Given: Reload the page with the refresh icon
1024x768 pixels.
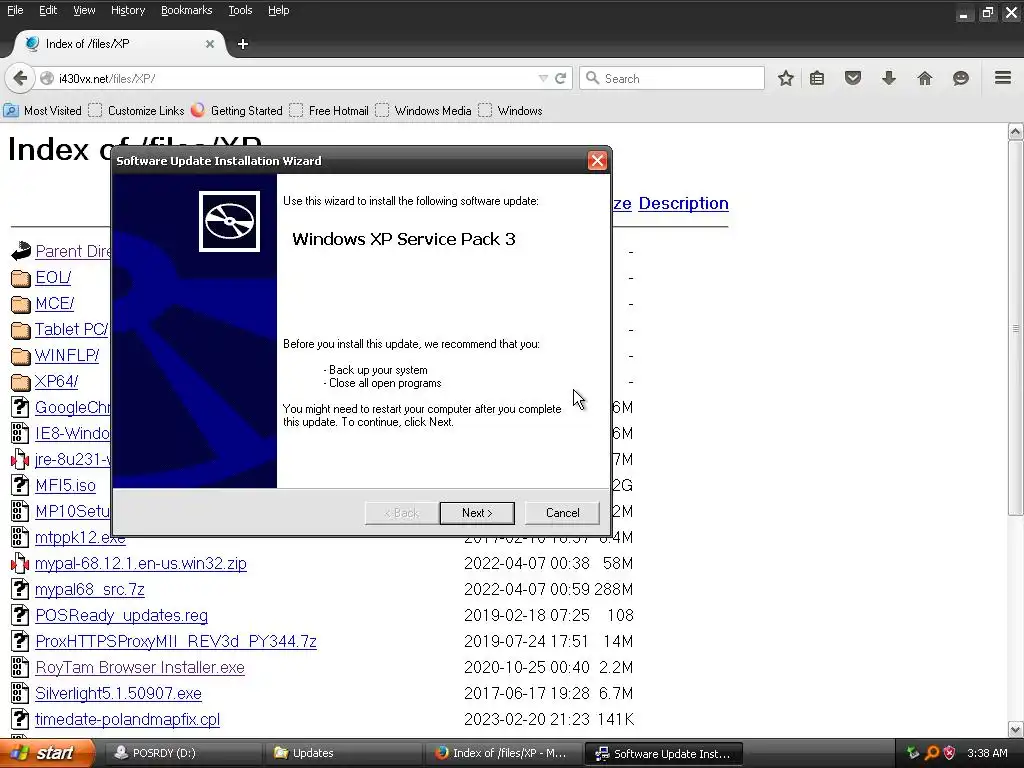Looking at the screenshot, I should point(560,78).
